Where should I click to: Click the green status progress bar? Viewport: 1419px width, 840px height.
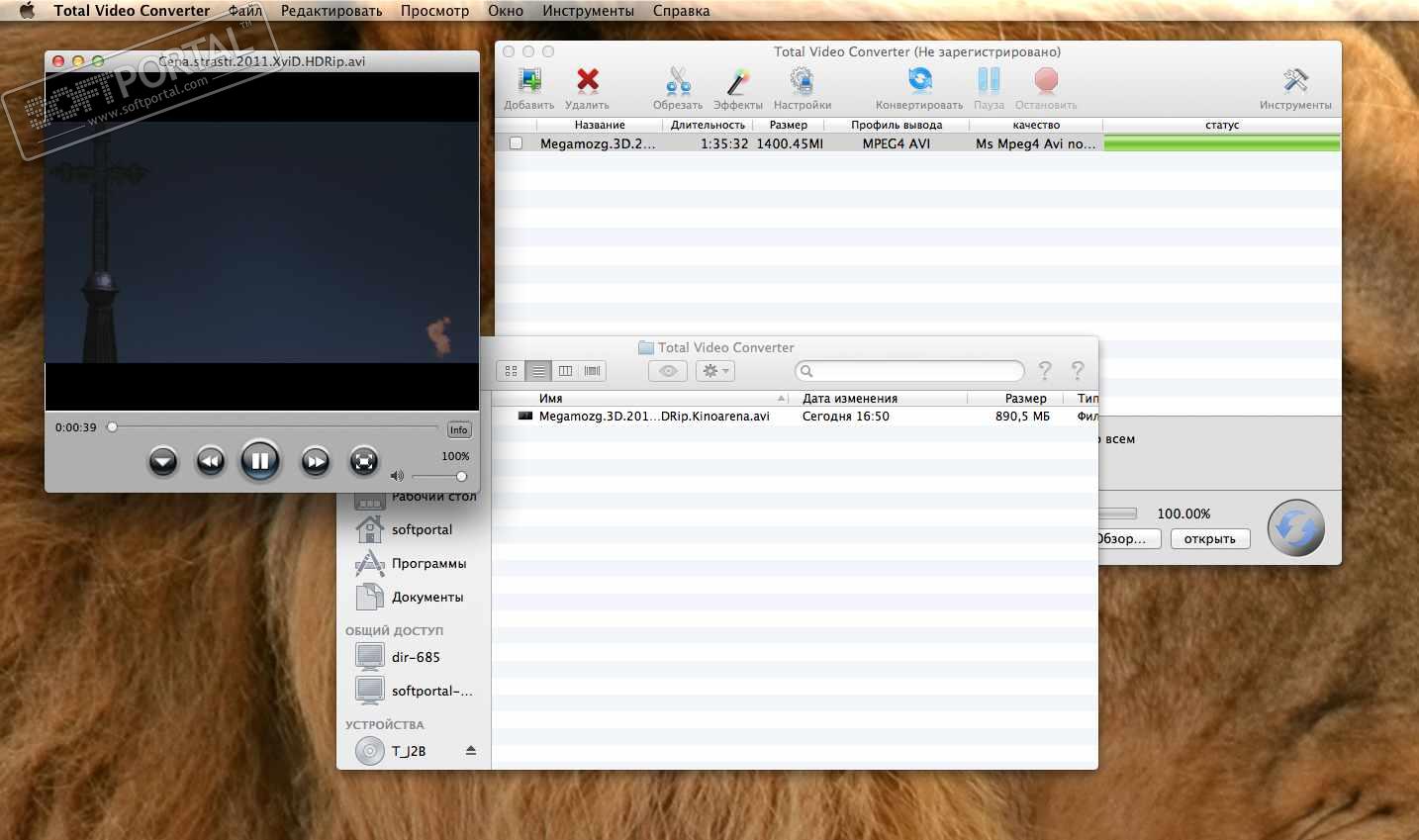(x=1222, y=143)
